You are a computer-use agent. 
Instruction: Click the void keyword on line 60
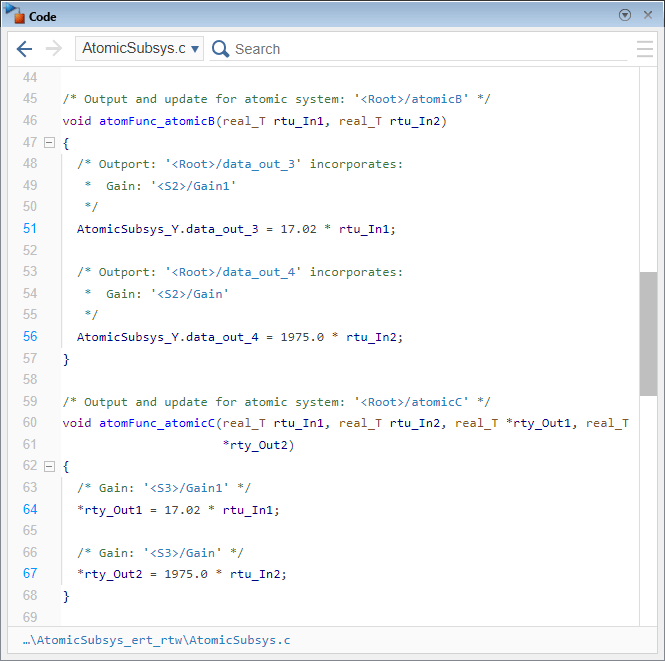[x=77, y=423]
